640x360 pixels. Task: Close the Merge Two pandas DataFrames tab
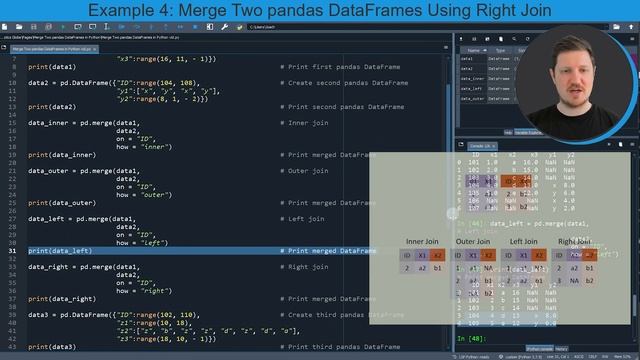(x=95, y=49)
